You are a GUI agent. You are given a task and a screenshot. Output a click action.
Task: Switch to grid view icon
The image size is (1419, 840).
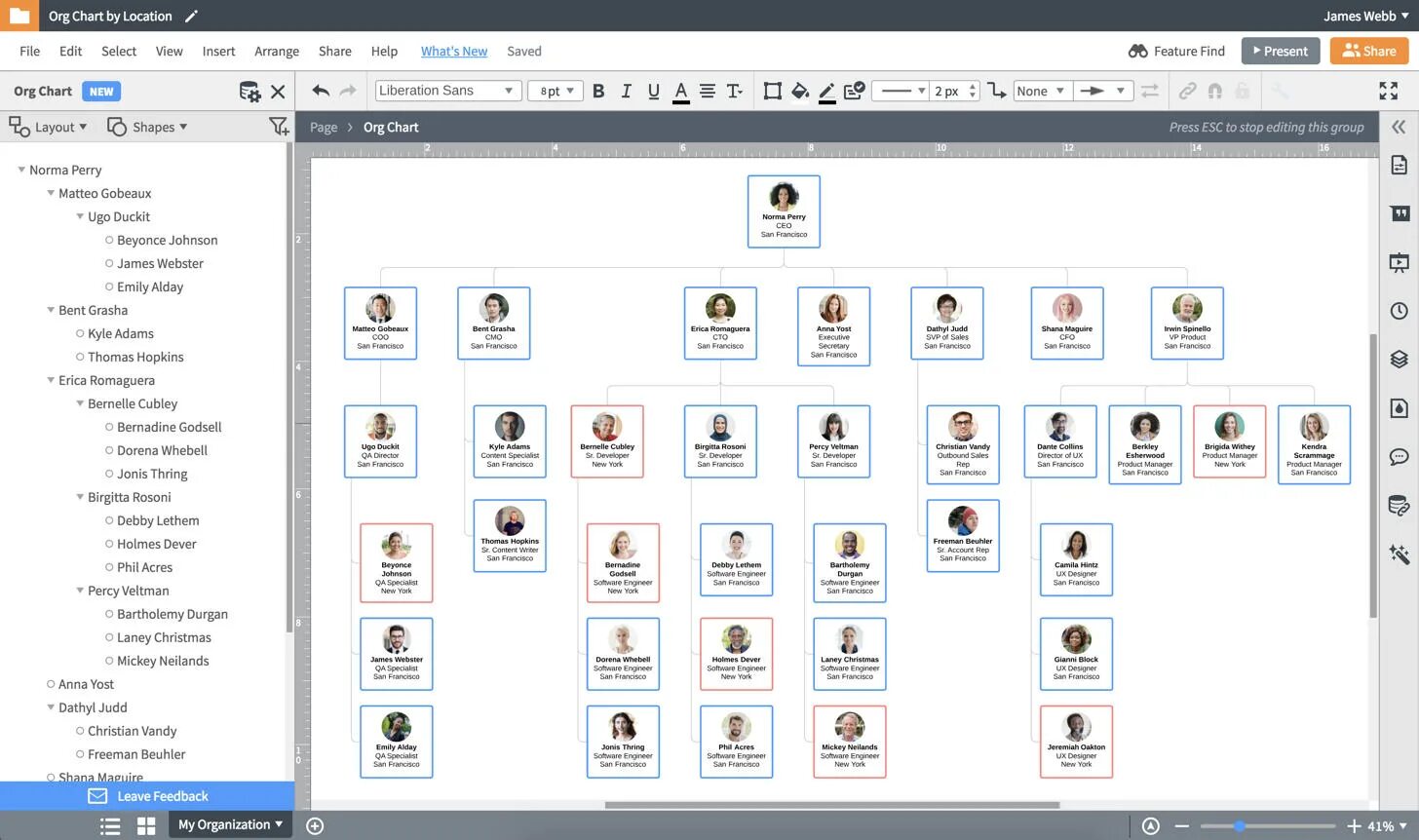coord(146,825)
